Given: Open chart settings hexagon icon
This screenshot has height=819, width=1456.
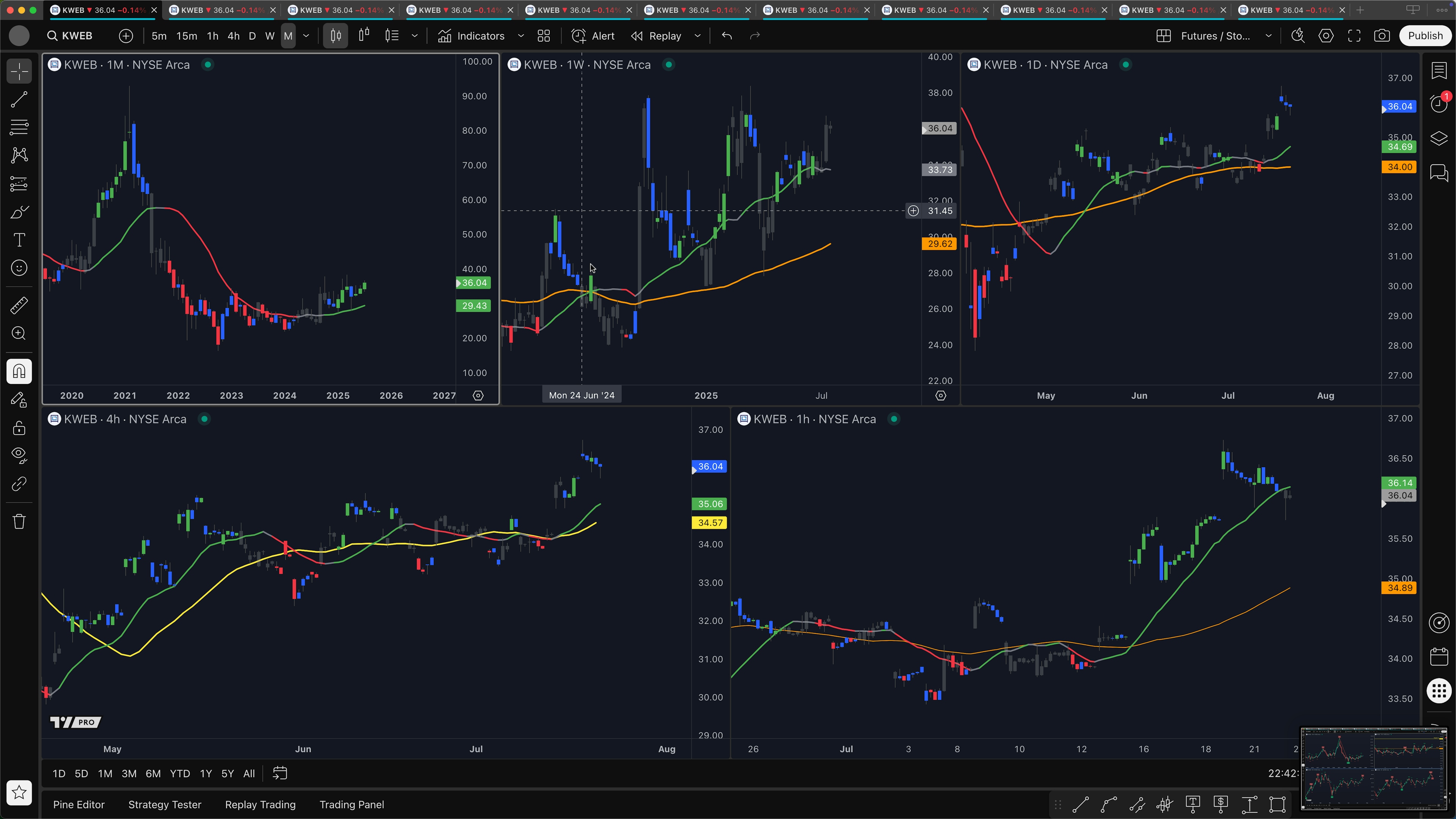Looking at the screenshot, I should point(1326,36).
